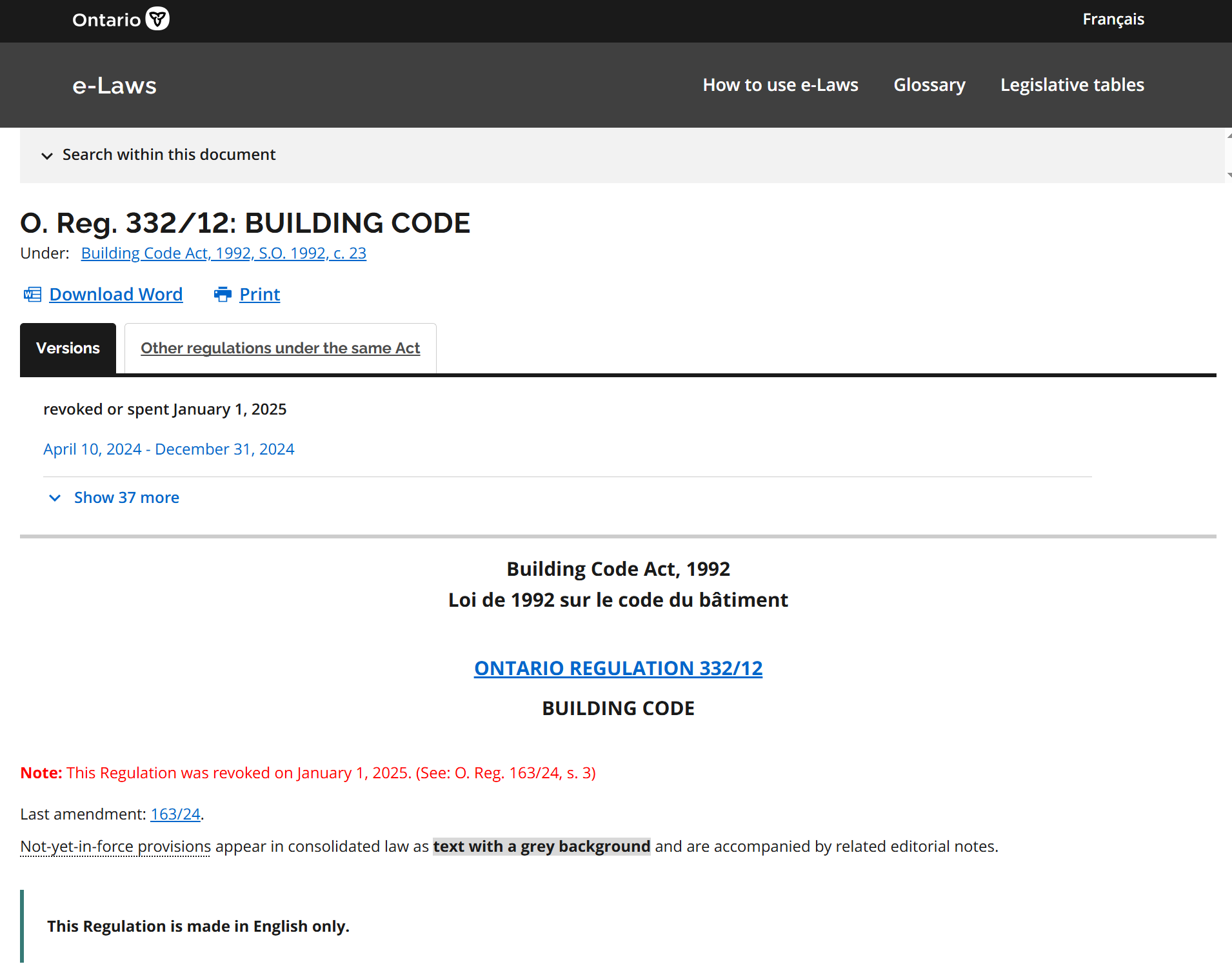The height and width of the screenshot is (973, 1232).
Task: Click the Ontario trillium logo icon
Action: (157, 19)
